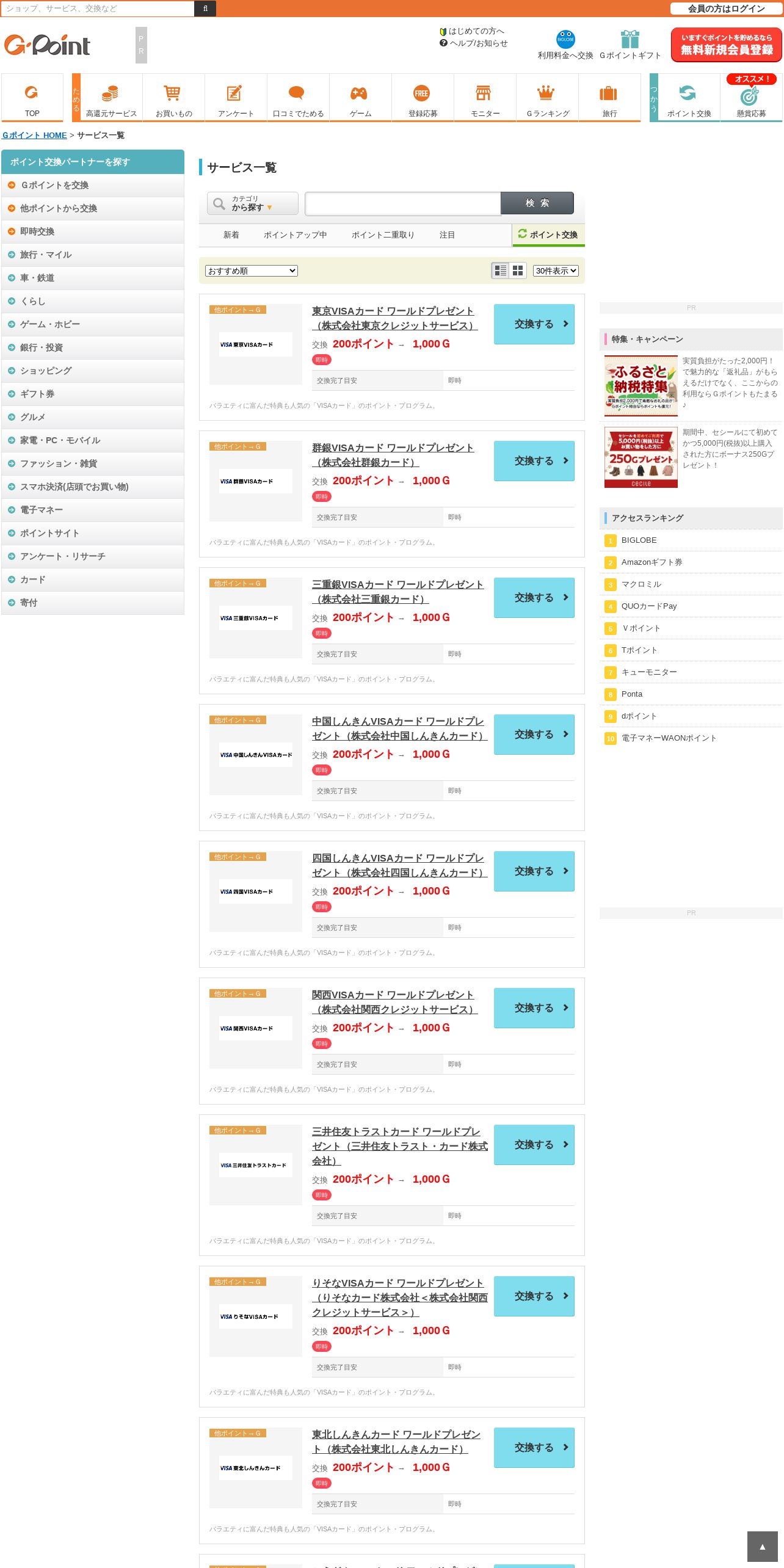Open sidebar Gポイントを交換
Image resolution: width=784 pixels, height=1568 pixels.
pyautogui.click(x=93, y=185)
